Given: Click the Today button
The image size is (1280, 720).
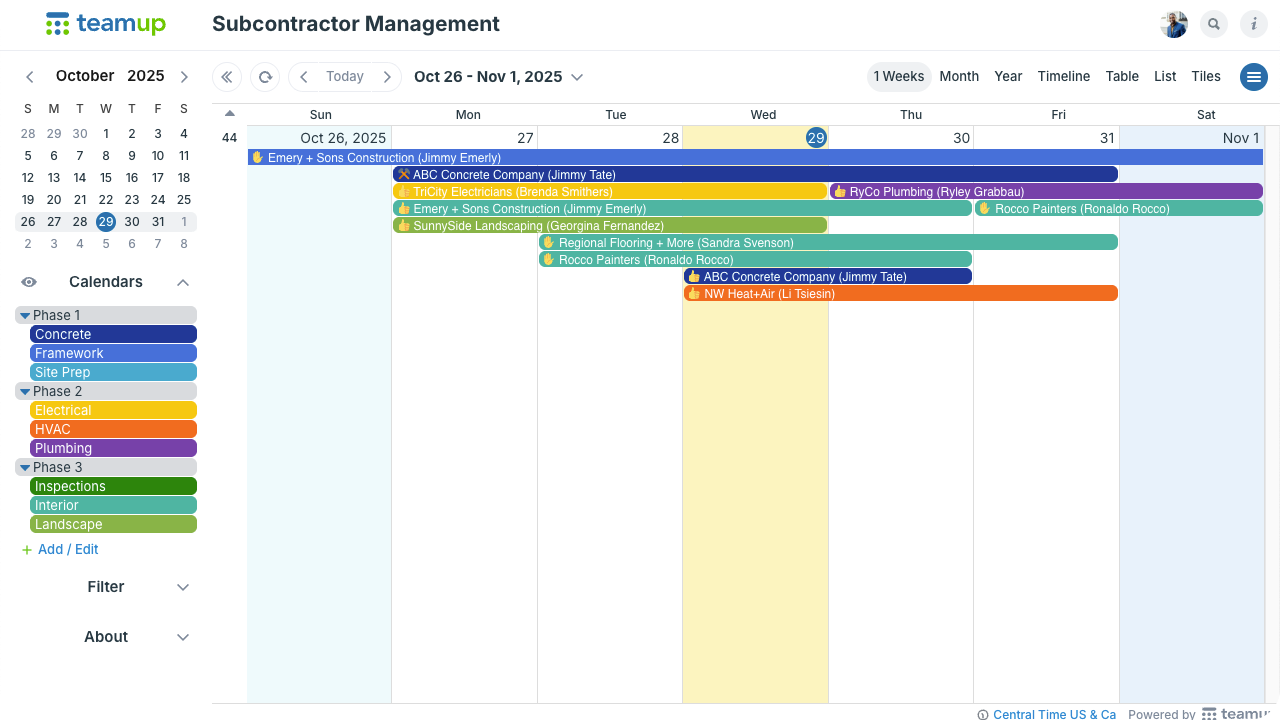Looking at the screenshot, I should tap(345, 77).
